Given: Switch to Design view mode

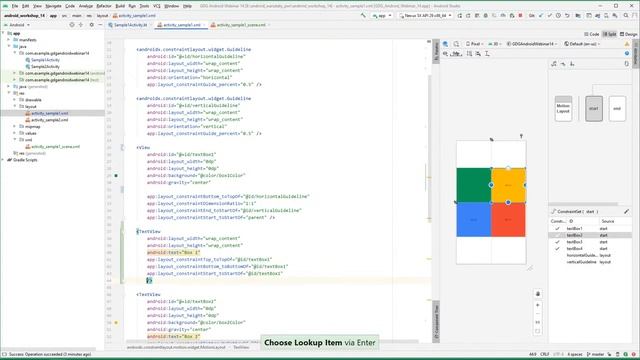Looking at the screenshot, I should click(x=628, y=34).
